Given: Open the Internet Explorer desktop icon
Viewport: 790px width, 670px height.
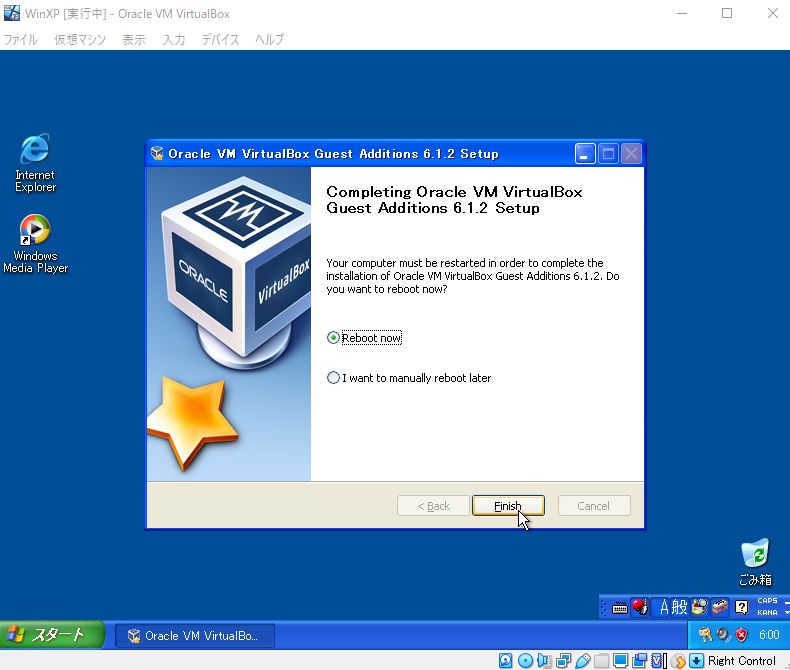Looking at the screenshot, I should tap(35, 162).
